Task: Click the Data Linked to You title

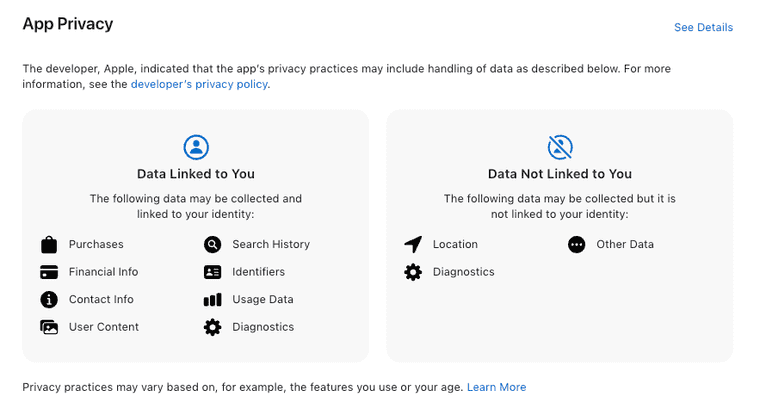Action: [x=196, y=174]
